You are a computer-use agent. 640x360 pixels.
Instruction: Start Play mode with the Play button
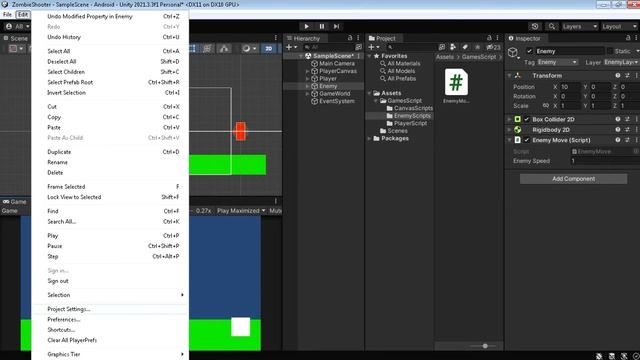[306, 27]
